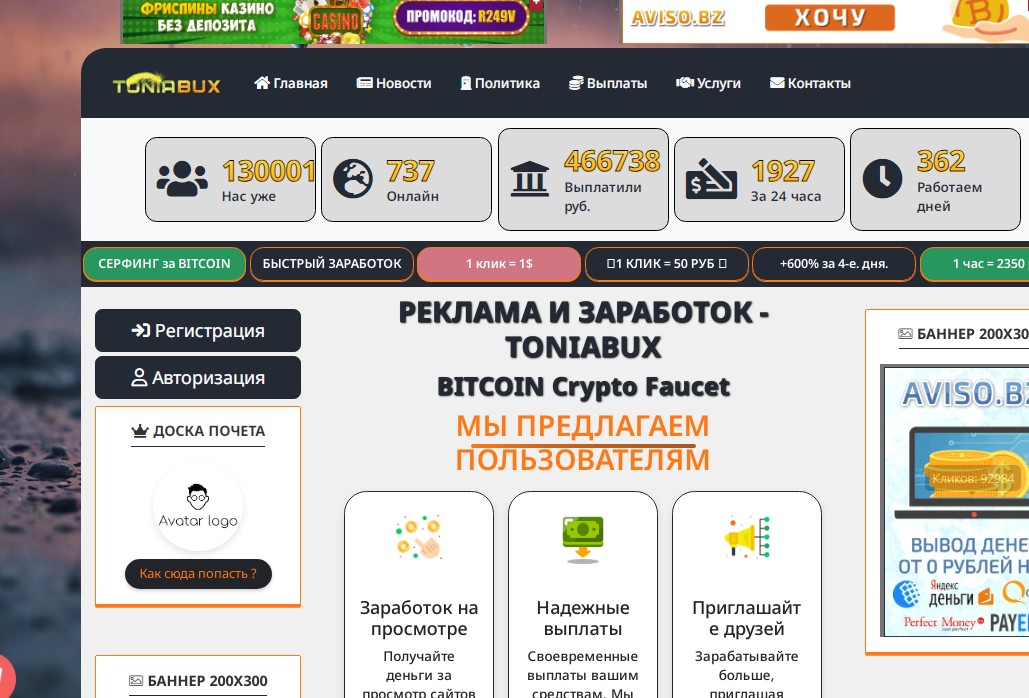Click the users group icon
Viewport: 1029px width, 698px height.
click(x=182, y=179)
